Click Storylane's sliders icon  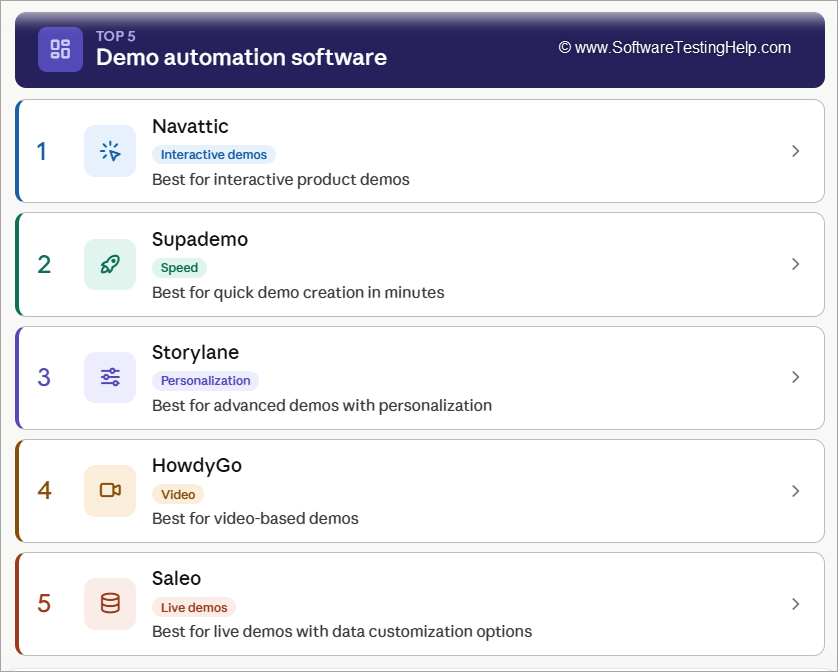tap(110, 377)
